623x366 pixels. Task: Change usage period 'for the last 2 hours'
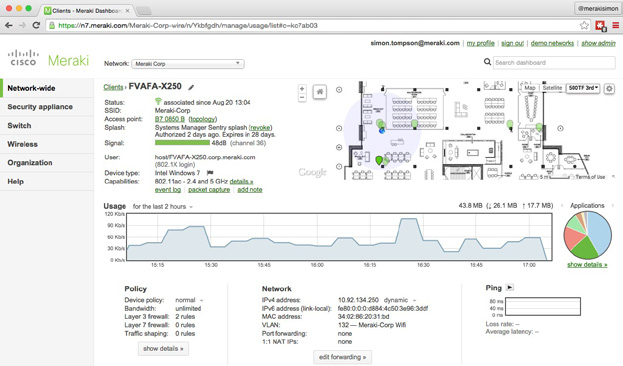(x=163, y=207)
